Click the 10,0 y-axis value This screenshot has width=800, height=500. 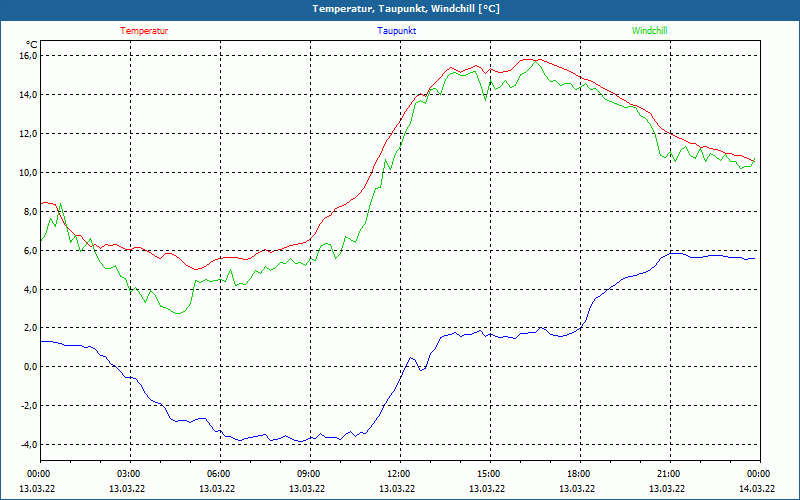click(x=28, y=172)
